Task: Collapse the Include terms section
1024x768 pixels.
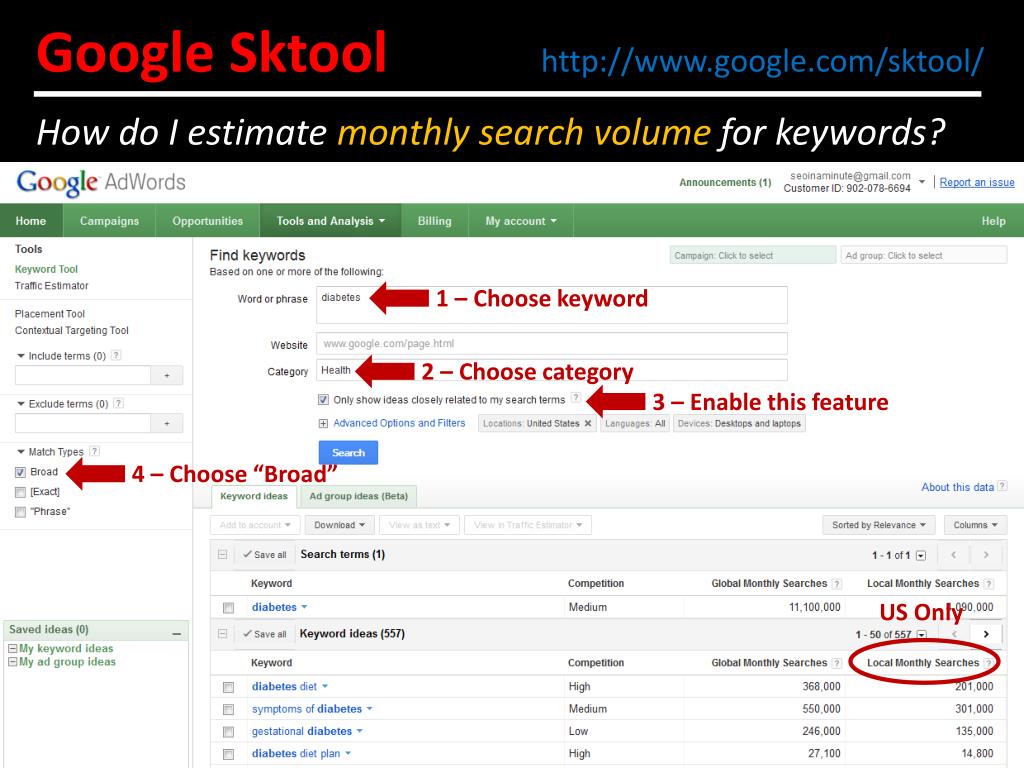Action: [21, 356]
